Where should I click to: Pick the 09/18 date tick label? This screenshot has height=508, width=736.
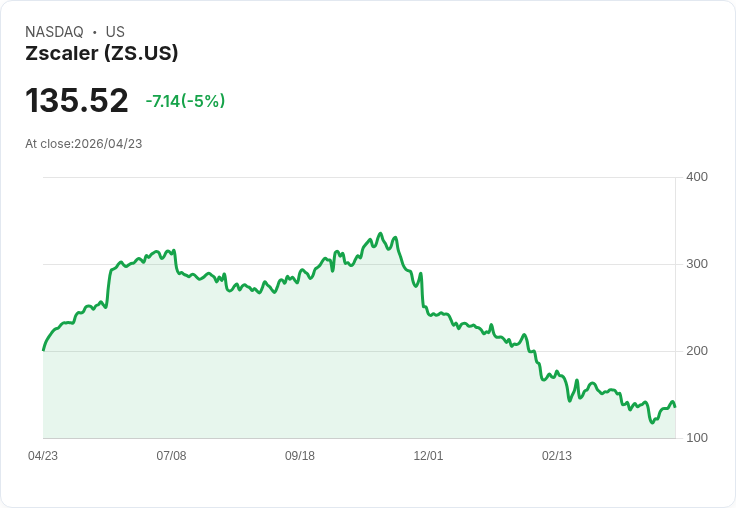(x=300, y=456)
